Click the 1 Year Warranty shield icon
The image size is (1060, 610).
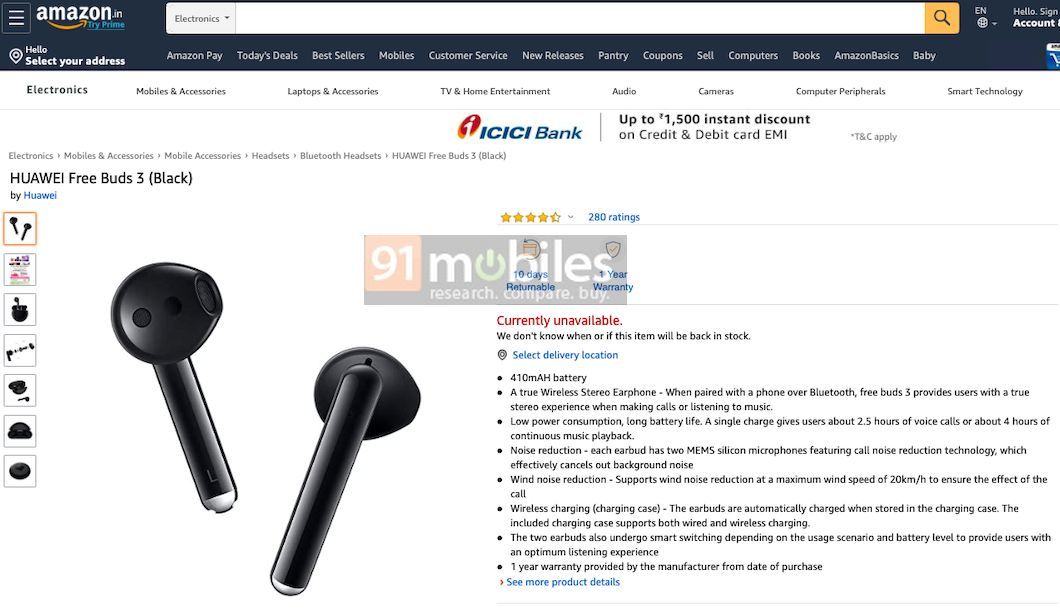[x=613, y=250]
